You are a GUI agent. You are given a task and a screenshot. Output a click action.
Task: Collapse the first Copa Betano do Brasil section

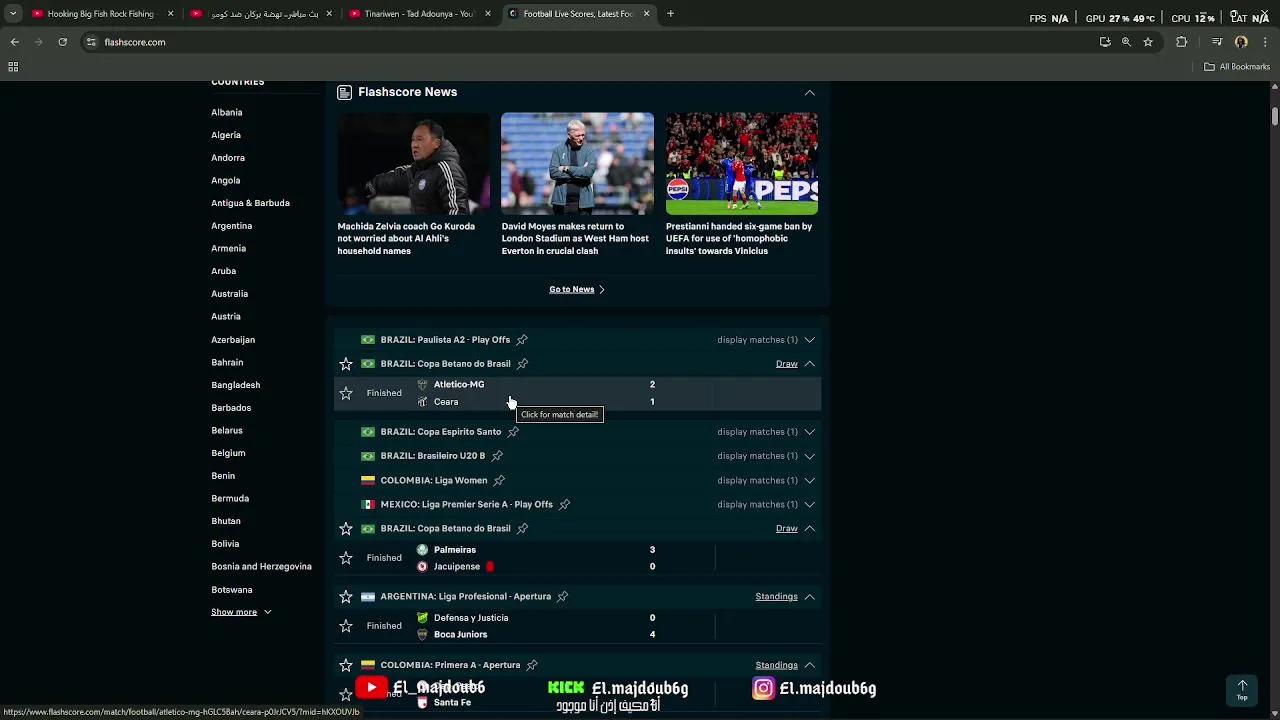[x=810, y=364]
